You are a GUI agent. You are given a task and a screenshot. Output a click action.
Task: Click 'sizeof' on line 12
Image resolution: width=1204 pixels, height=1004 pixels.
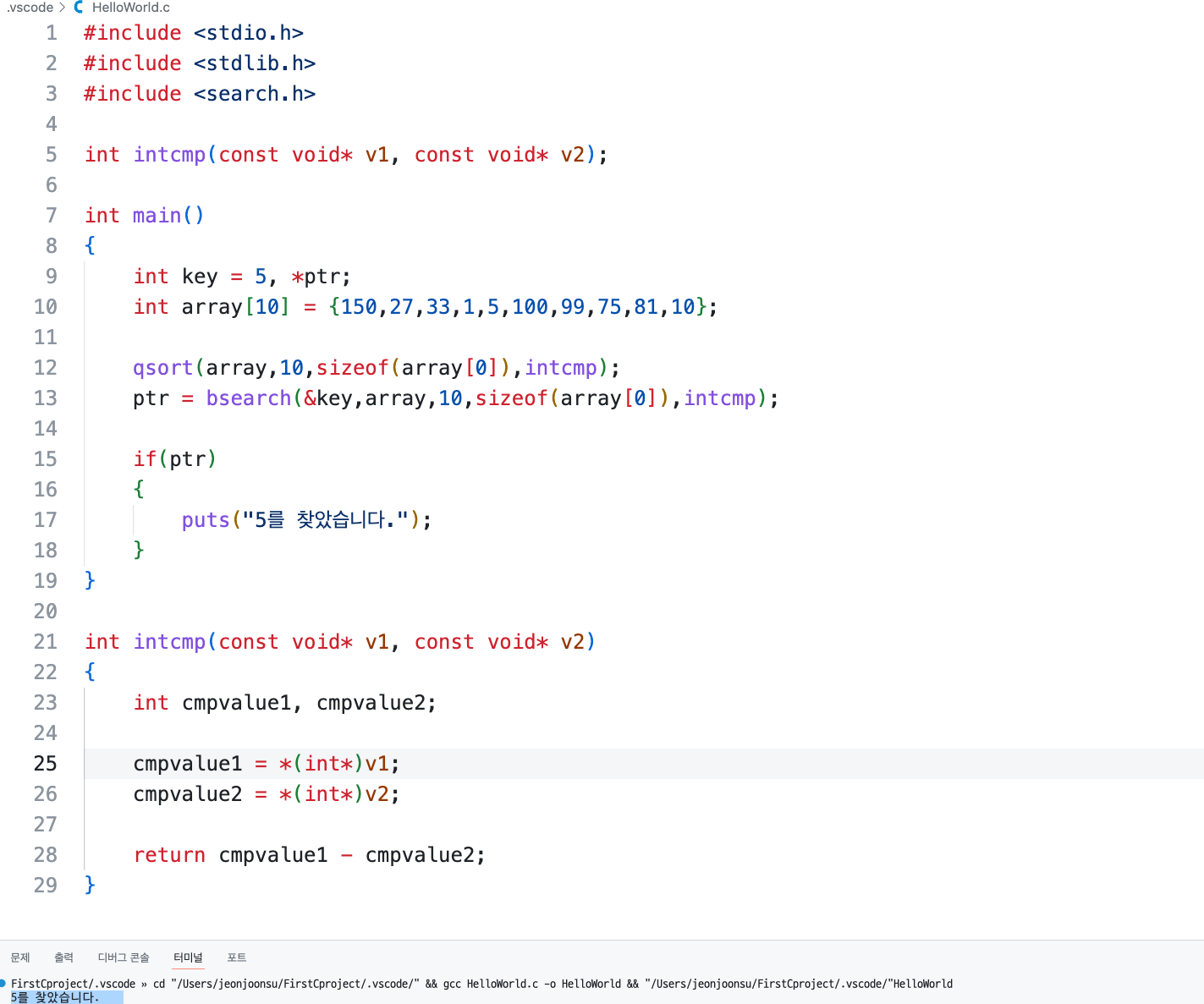(353, 368)
